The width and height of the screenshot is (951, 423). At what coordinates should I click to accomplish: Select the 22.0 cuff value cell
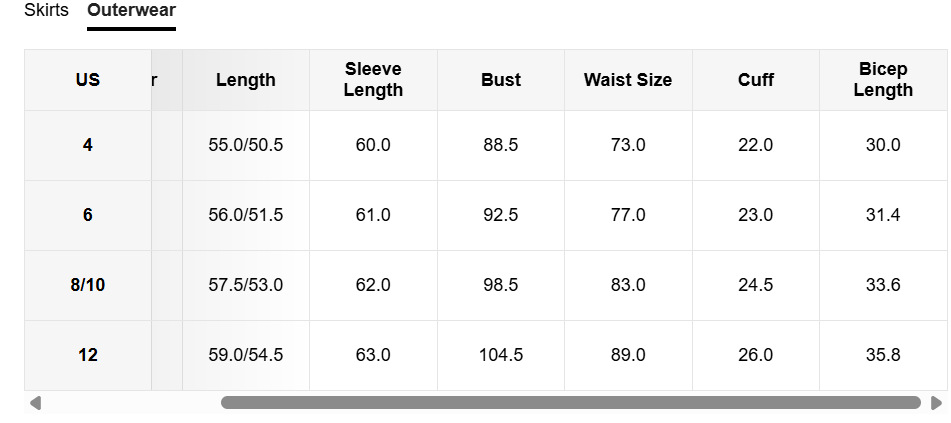[x=756, y=145]
